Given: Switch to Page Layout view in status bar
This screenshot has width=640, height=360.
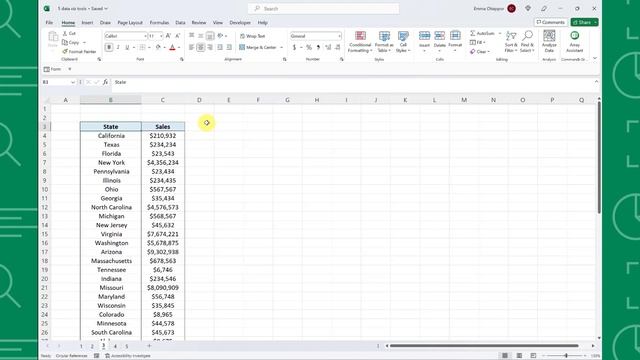Looking at the screenshot, I should pos(519,356).
